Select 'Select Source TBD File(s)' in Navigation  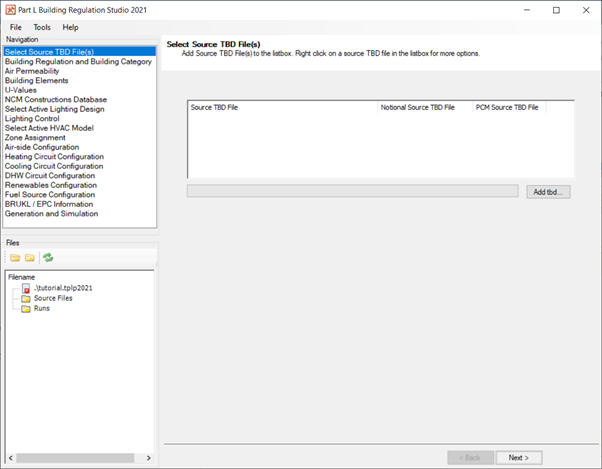(x=80, y=52)
